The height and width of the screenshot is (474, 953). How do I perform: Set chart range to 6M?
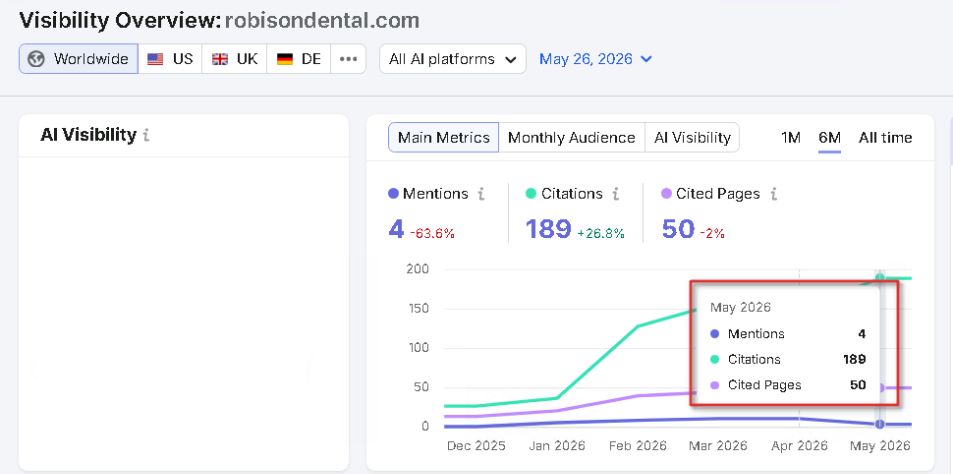click(830, 138)
